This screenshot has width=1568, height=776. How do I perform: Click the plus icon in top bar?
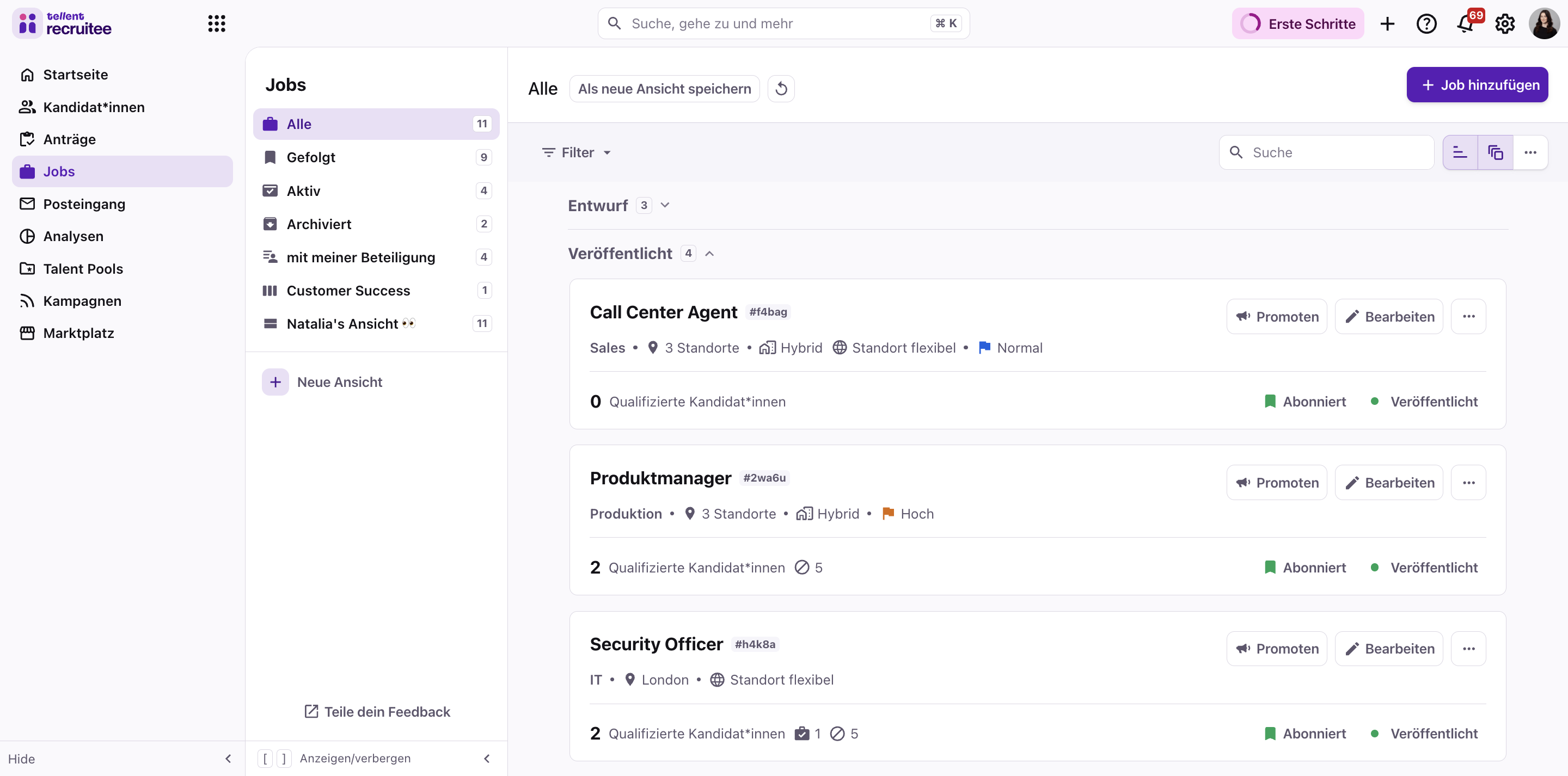pos(1387,24)
